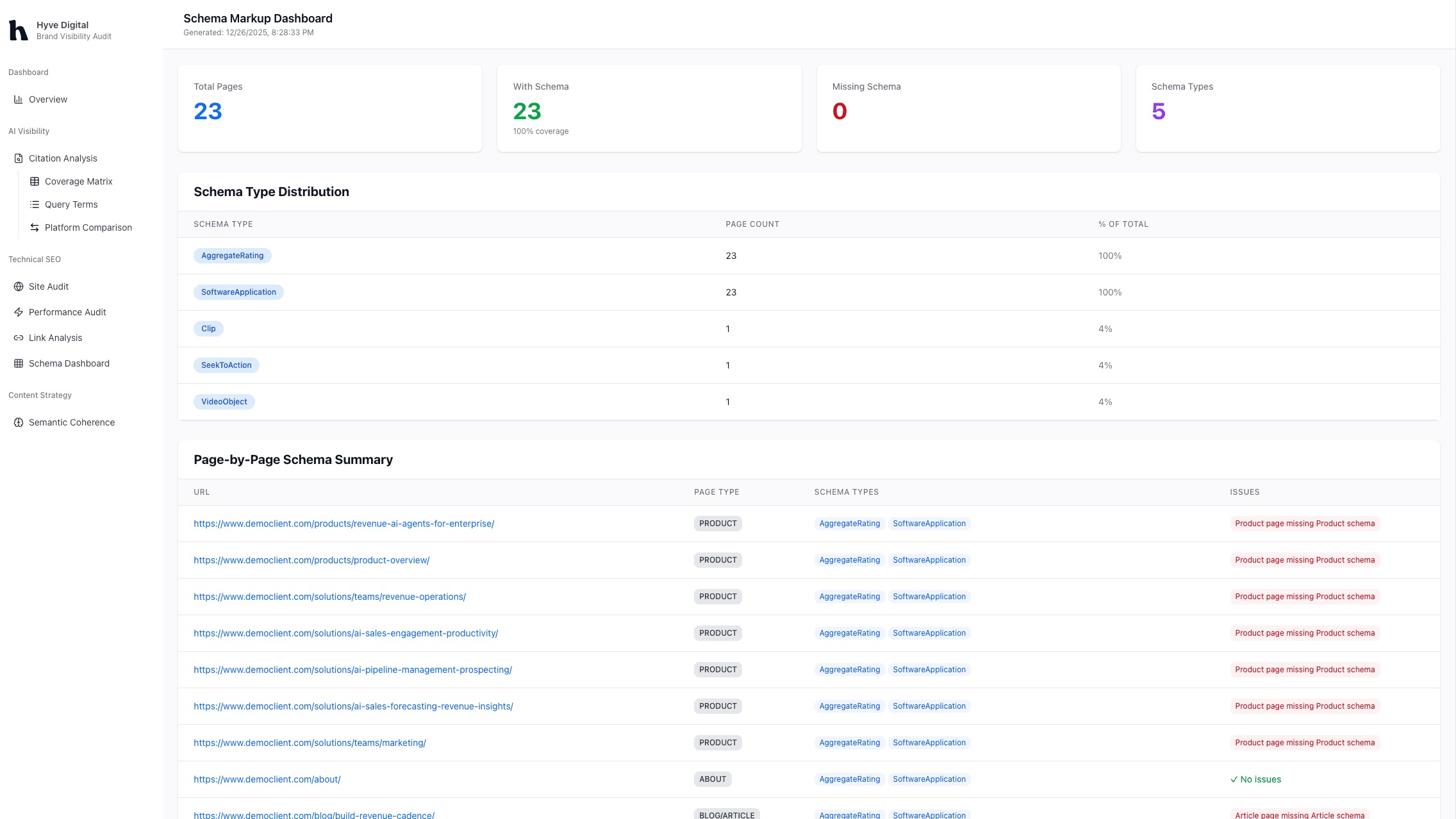
Task: Click the Hyve Digital logo icon
Action: pos(19,30)
